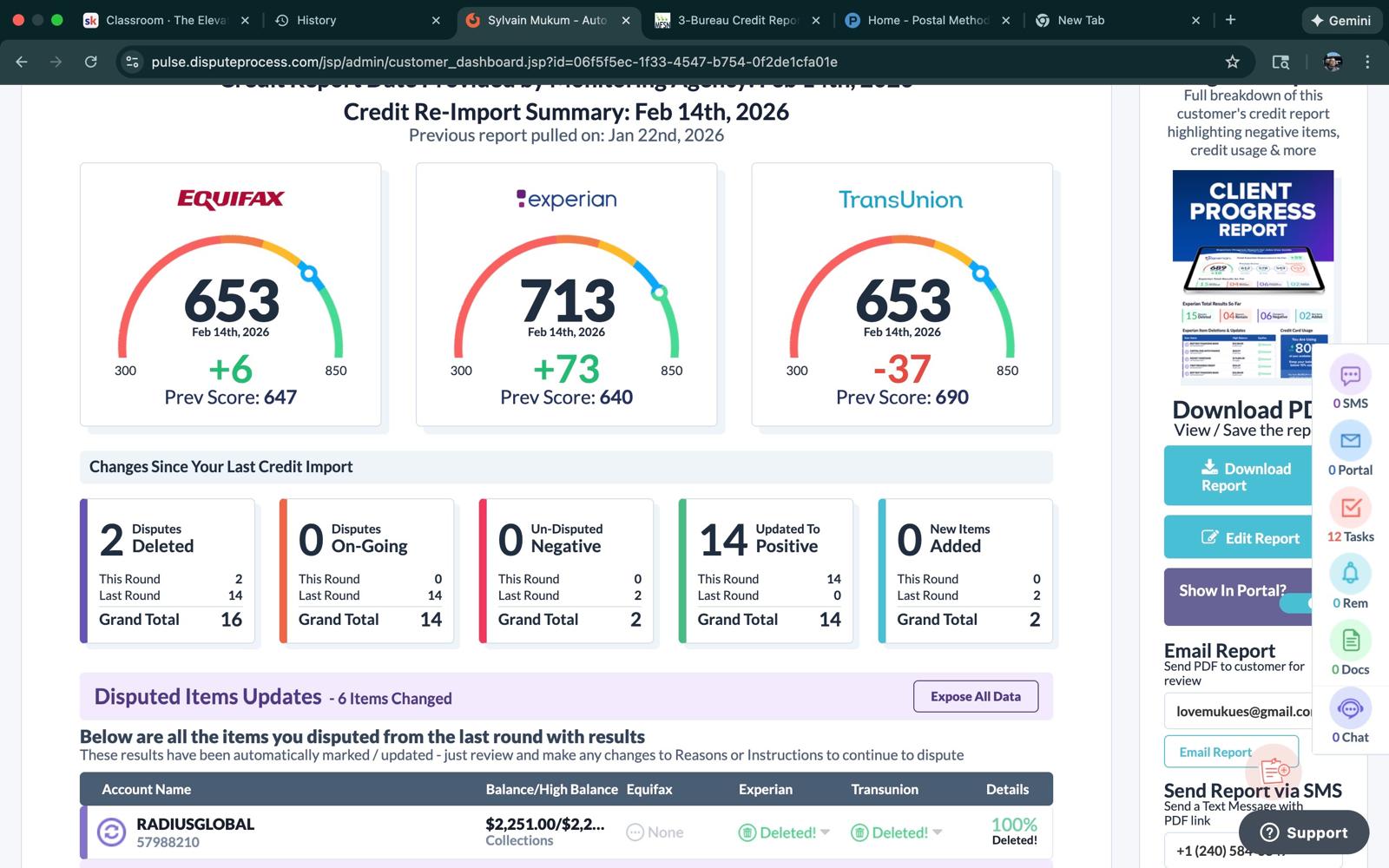Image resolution: width=1389 pixels, height=868 pixels.
Task: Open the Tasks checklist icon
Action: click(1350, 509)
